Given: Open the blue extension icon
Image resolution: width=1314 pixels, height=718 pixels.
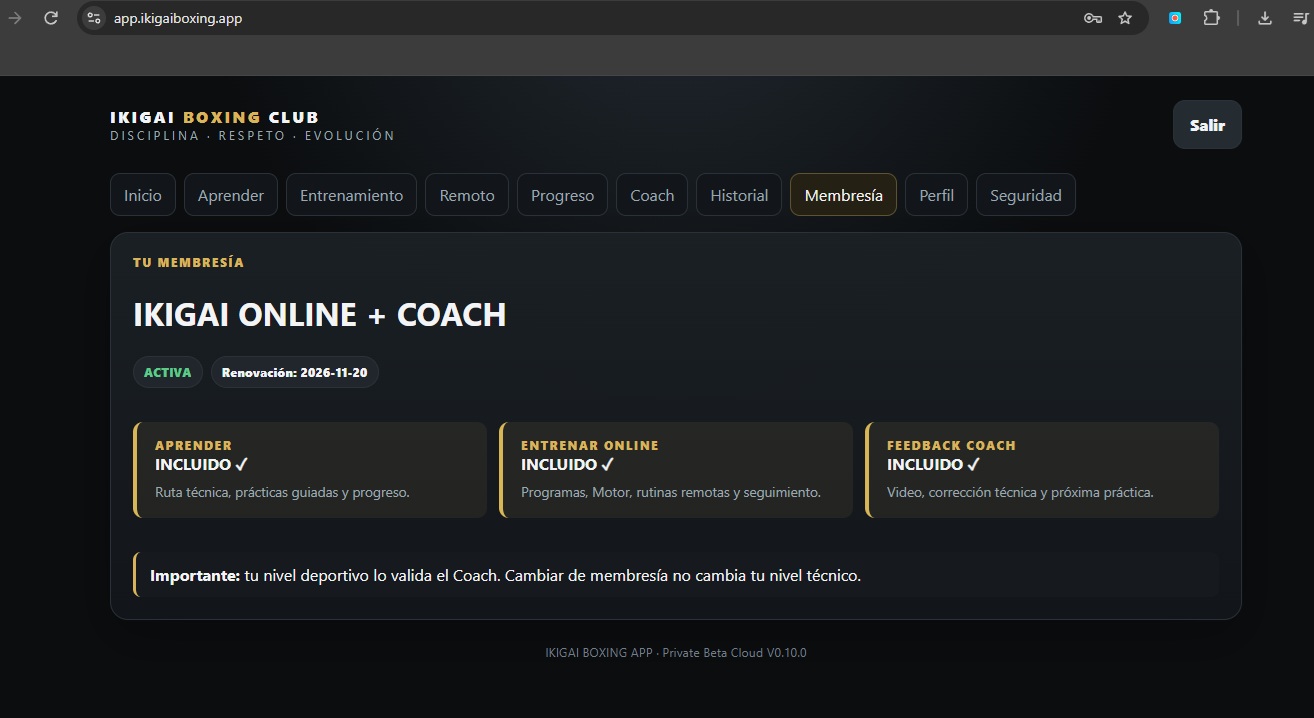Looking at the screenshot, I should pos(1175,18).
